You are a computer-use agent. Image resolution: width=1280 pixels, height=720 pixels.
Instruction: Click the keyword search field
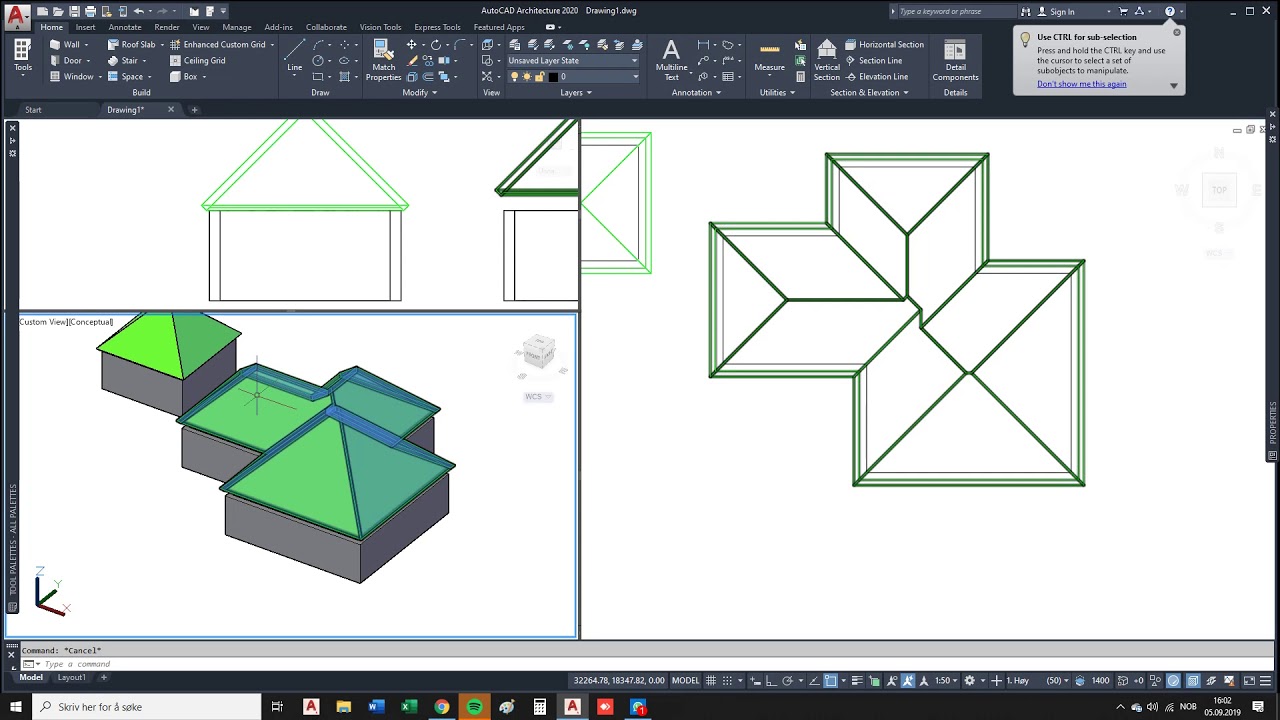[x=956, y=12]
